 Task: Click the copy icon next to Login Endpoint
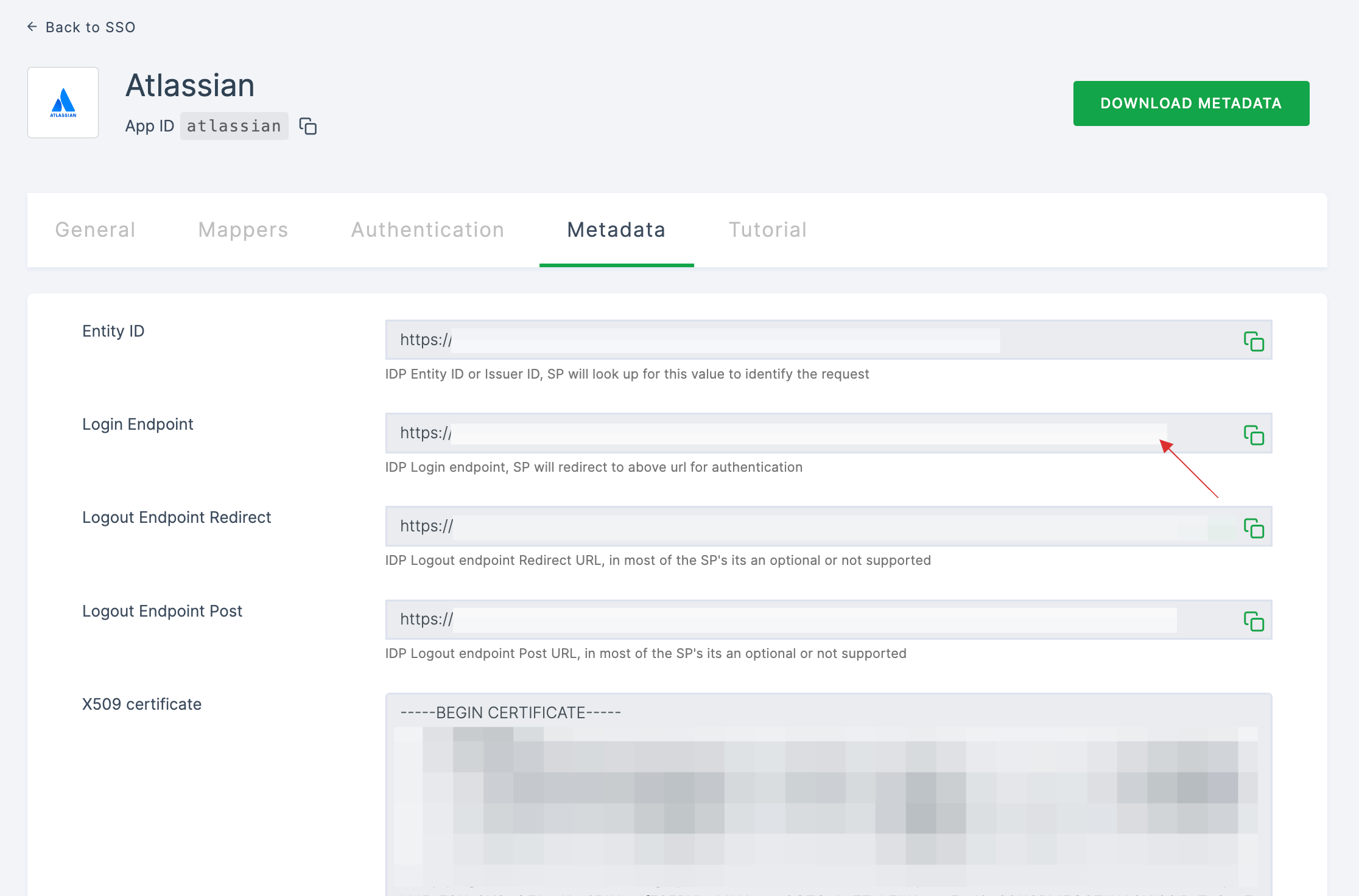tap(1253, 435)
